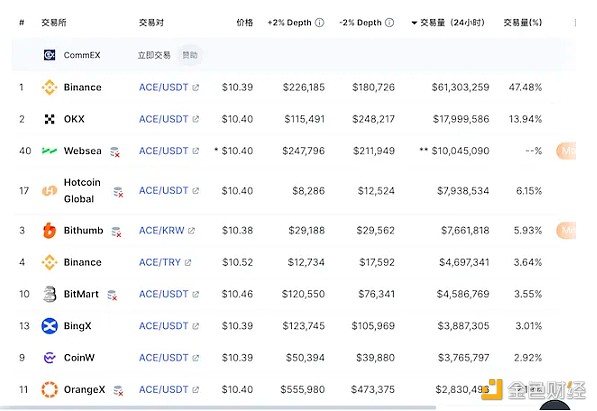
Task: Sort by the 交易量(%) column header
Action: click(x=522, y=22)
